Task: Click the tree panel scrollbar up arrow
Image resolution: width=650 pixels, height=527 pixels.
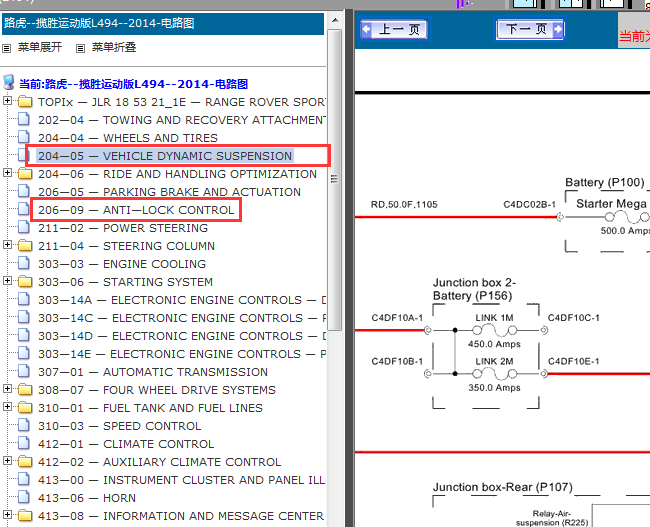Action: [335, 20]
